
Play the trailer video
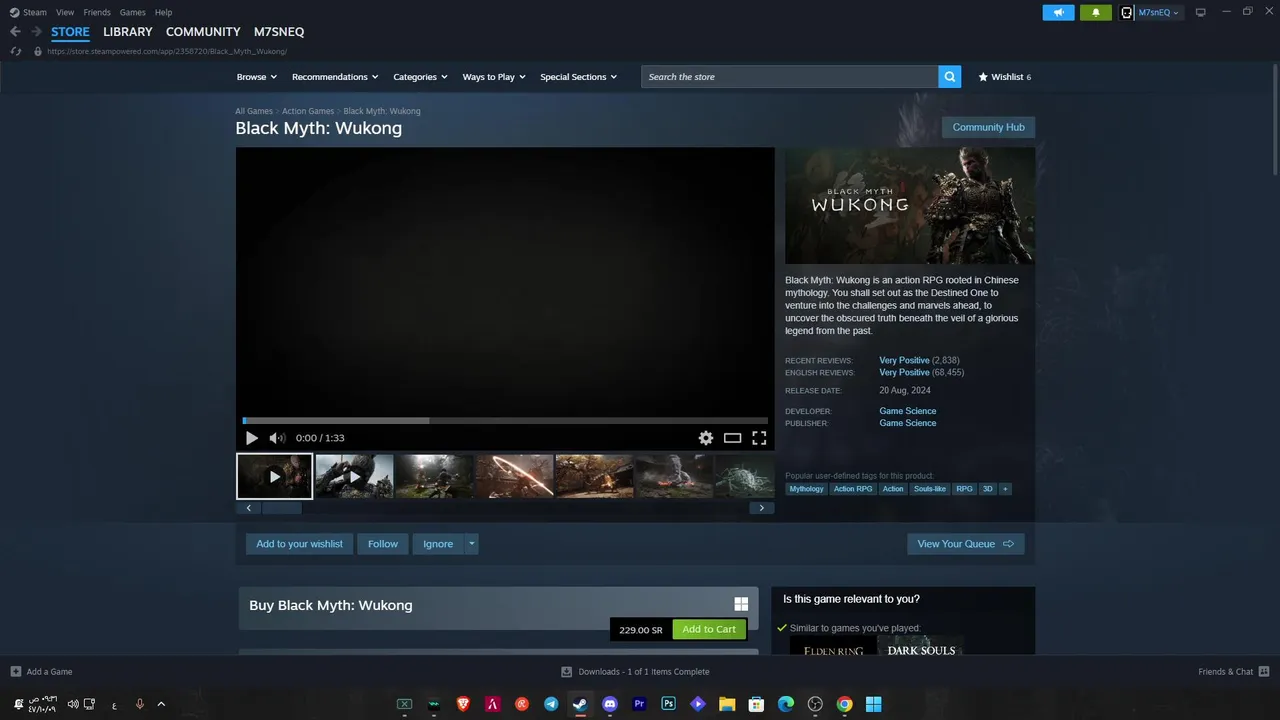click(252, 438)
